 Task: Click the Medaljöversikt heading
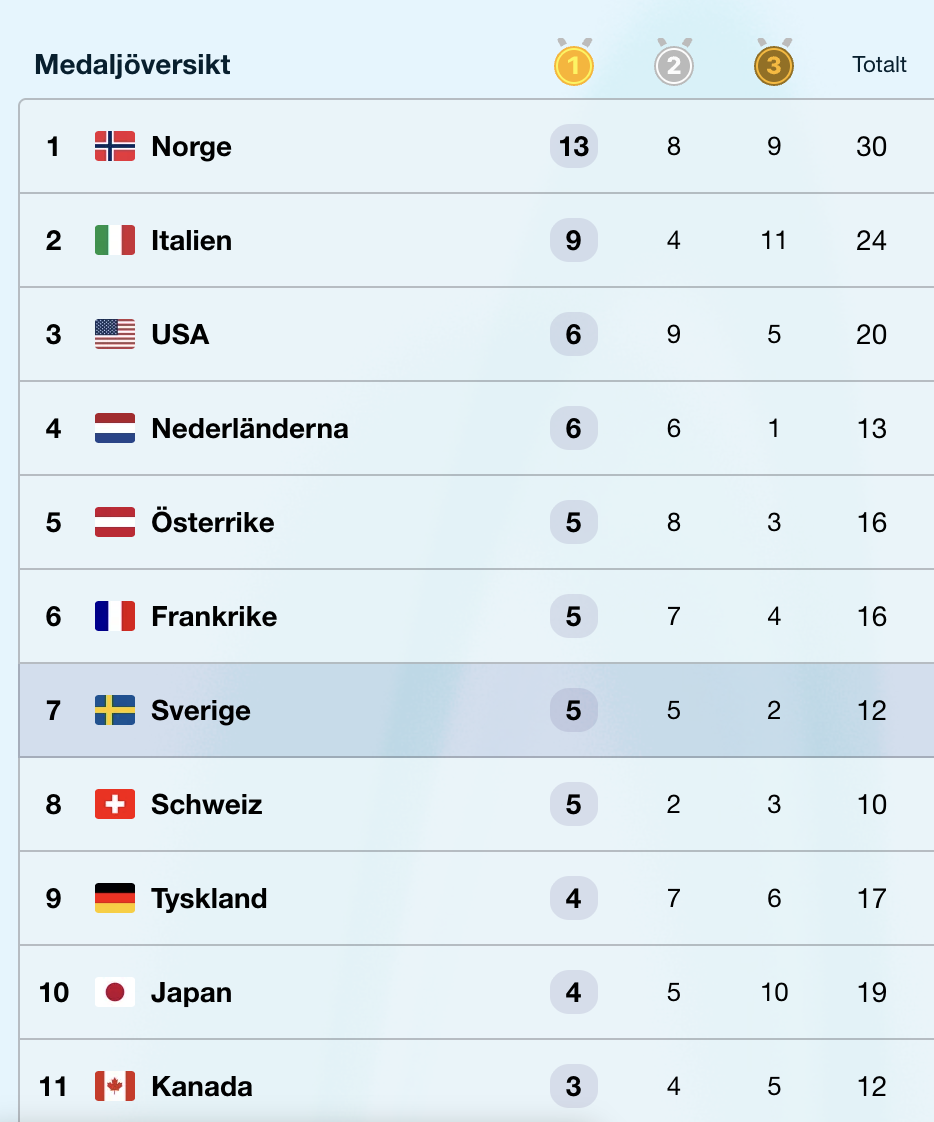[132, 65]
